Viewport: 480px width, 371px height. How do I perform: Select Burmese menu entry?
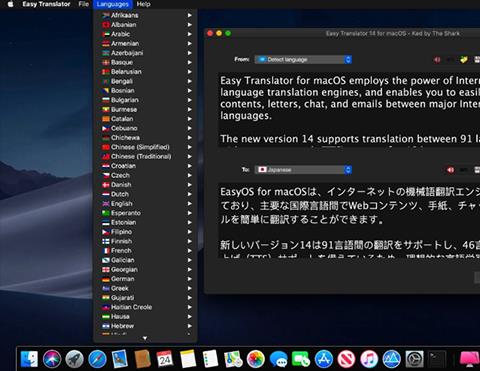click(x=145, y=109)
